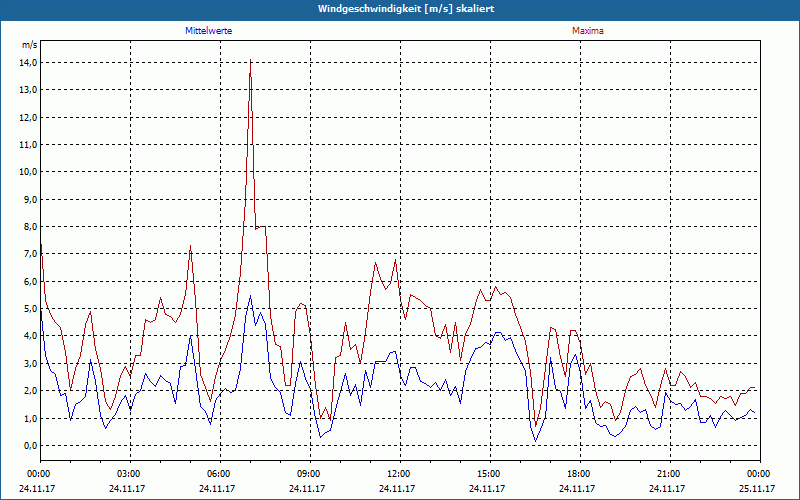Click the 18:00 time axis label
This screenshot has width=800, height=500.
pos(580,474)
